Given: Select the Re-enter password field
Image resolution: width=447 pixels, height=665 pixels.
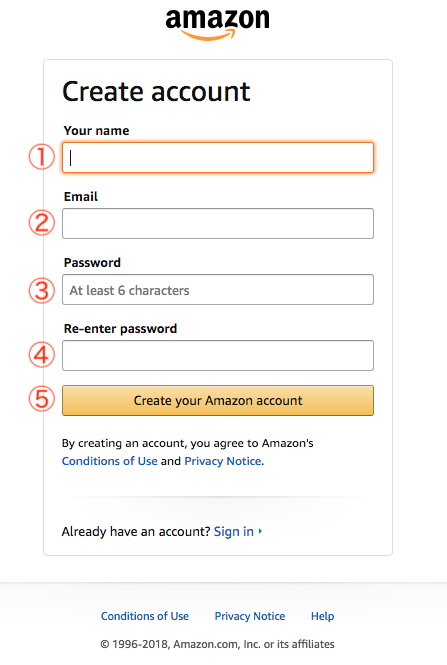Looking at the screenshot, I should tap(218, 355).
